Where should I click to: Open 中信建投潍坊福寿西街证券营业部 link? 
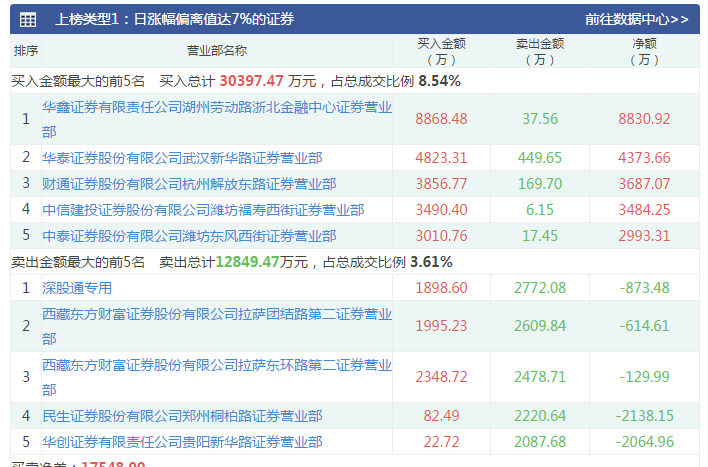(203, 210)
